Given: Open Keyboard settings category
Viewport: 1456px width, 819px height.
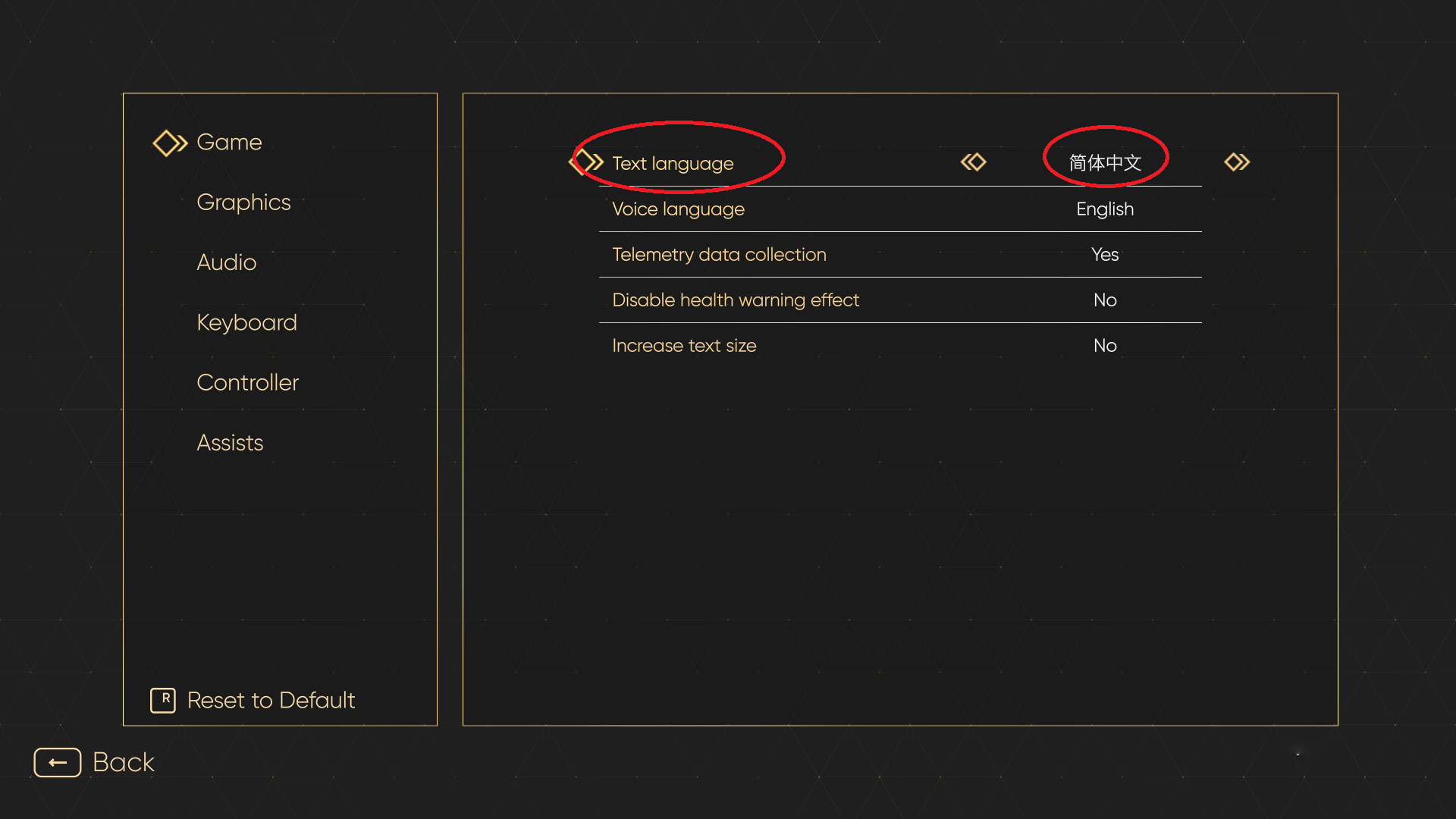Looking at the screenshot, I should pyautogui.click(x=246, y=323).
